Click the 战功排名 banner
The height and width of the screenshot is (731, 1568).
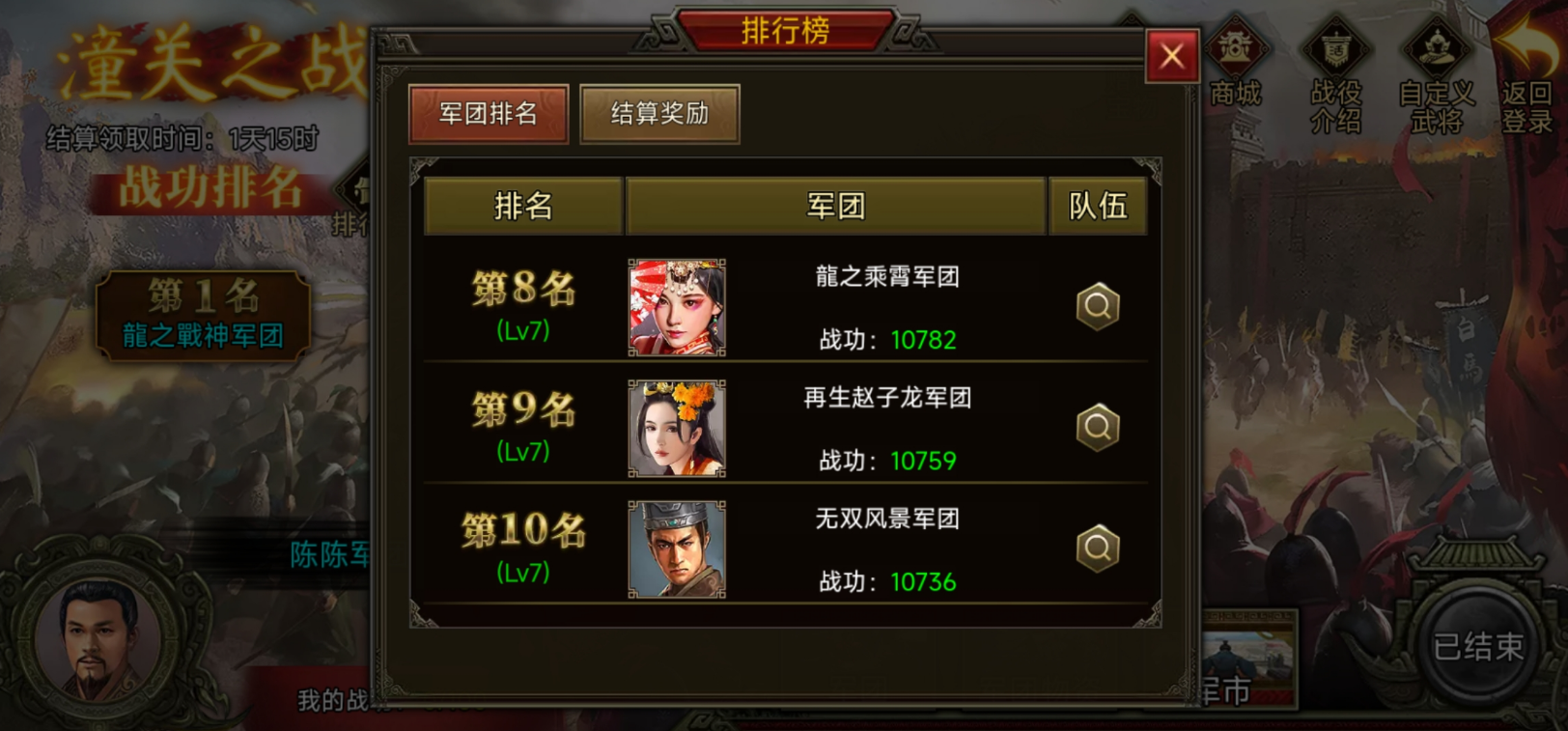click(210, 188)
